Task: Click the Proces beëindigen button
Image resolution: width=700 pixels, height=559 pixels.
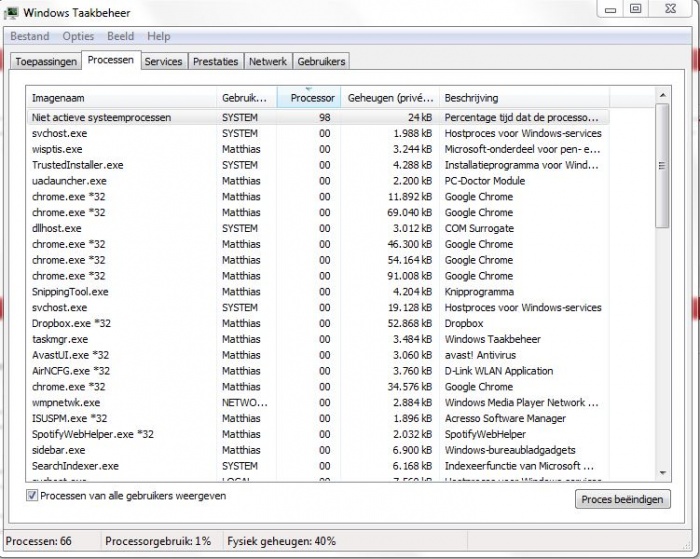Action: pyautogui.click(x=622, y=499)
